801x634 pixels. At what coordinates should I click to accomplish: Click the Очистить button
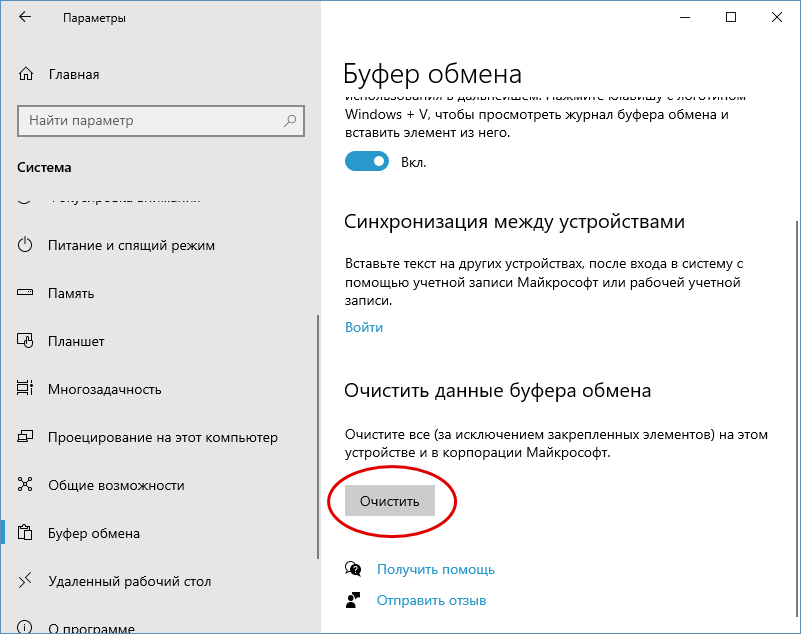tap(390, 501)
